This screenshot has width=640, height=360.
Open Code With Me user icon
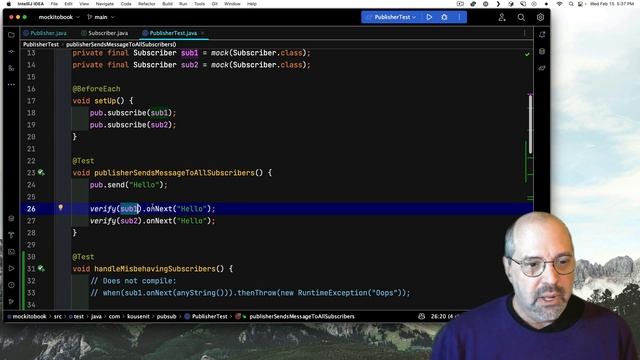click(502, 17)
